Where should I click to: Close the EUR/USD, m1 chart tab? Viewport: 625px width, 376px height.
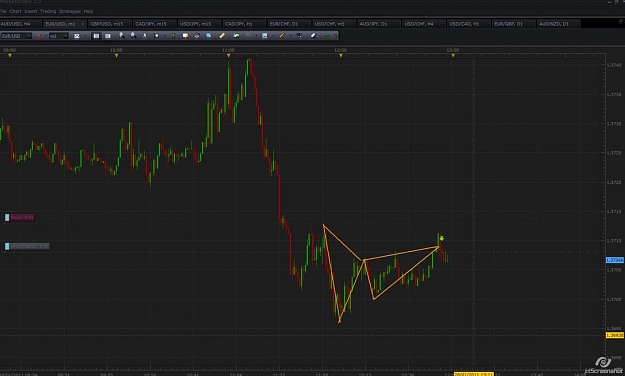[83, 24]
